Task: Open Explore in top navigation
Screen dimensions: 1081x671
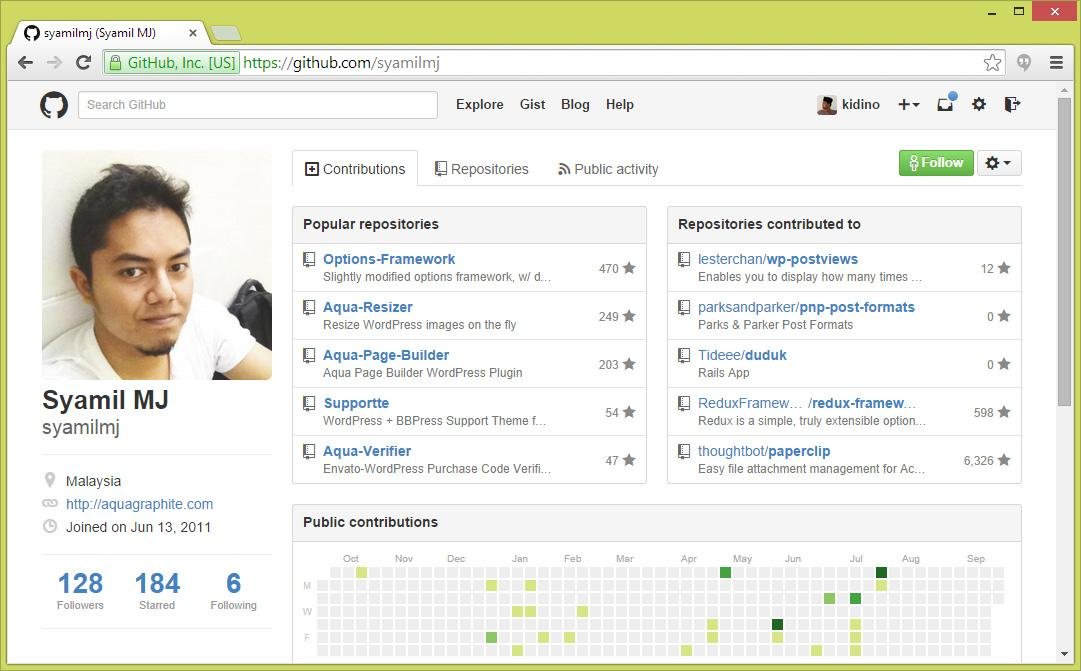Action: coord(480,105)
